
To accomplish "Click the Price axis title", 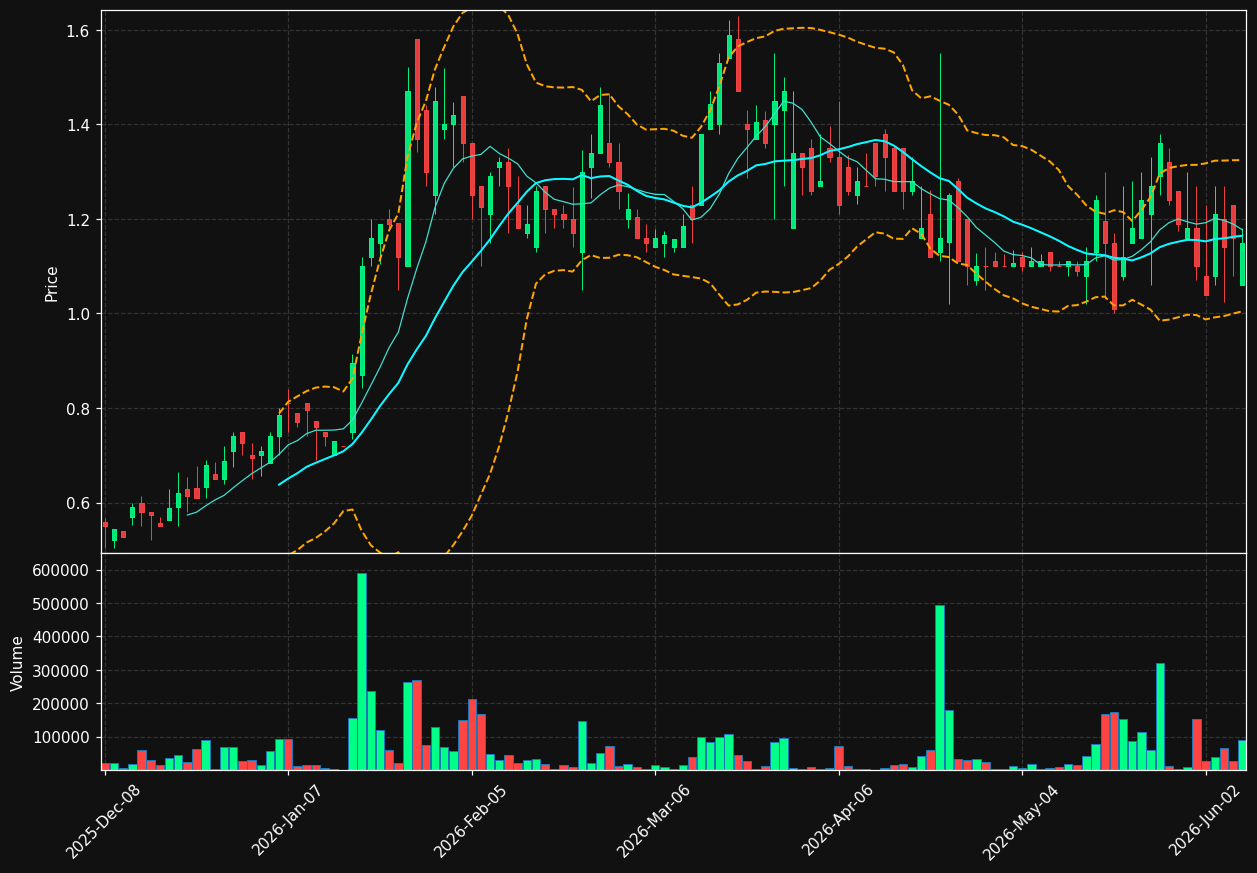I will 52,283.
